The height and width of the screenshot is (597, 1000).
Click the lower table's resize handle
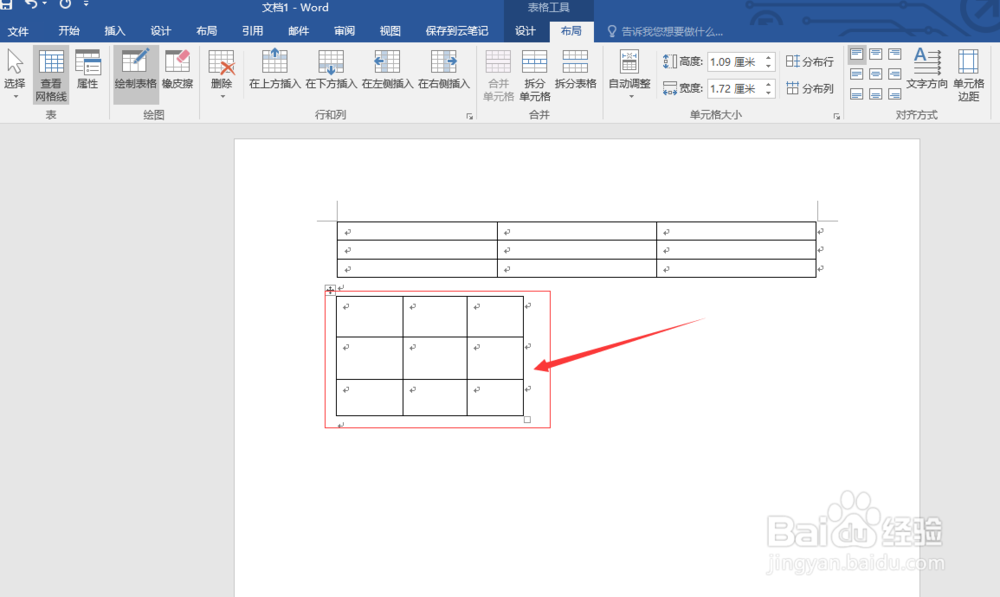[x=527, y=420]
